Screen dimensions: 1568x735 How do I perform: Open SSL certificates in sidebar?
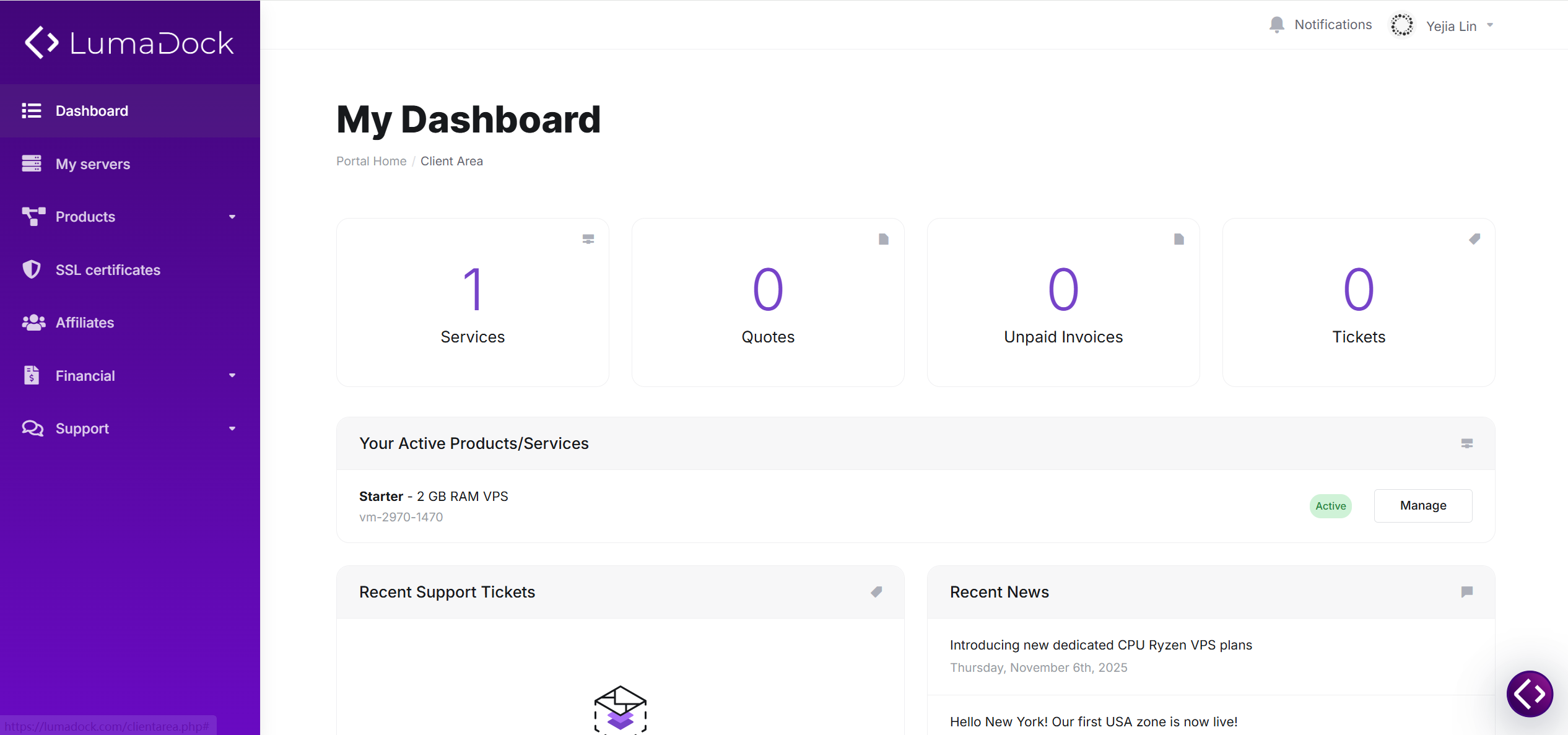click(130, 270)
